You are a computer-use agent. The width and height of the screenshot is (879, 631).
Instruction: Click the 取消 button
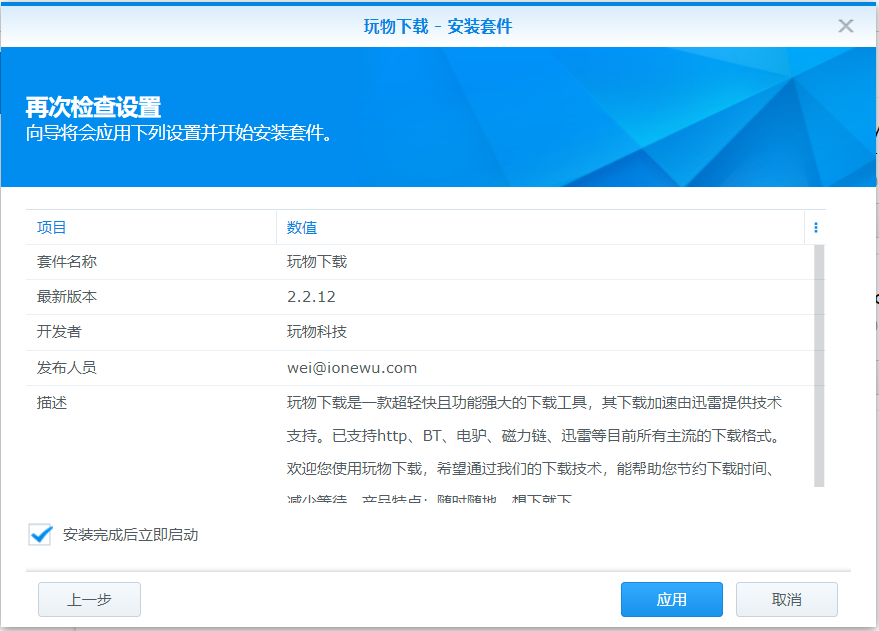(x=787, y=600)
